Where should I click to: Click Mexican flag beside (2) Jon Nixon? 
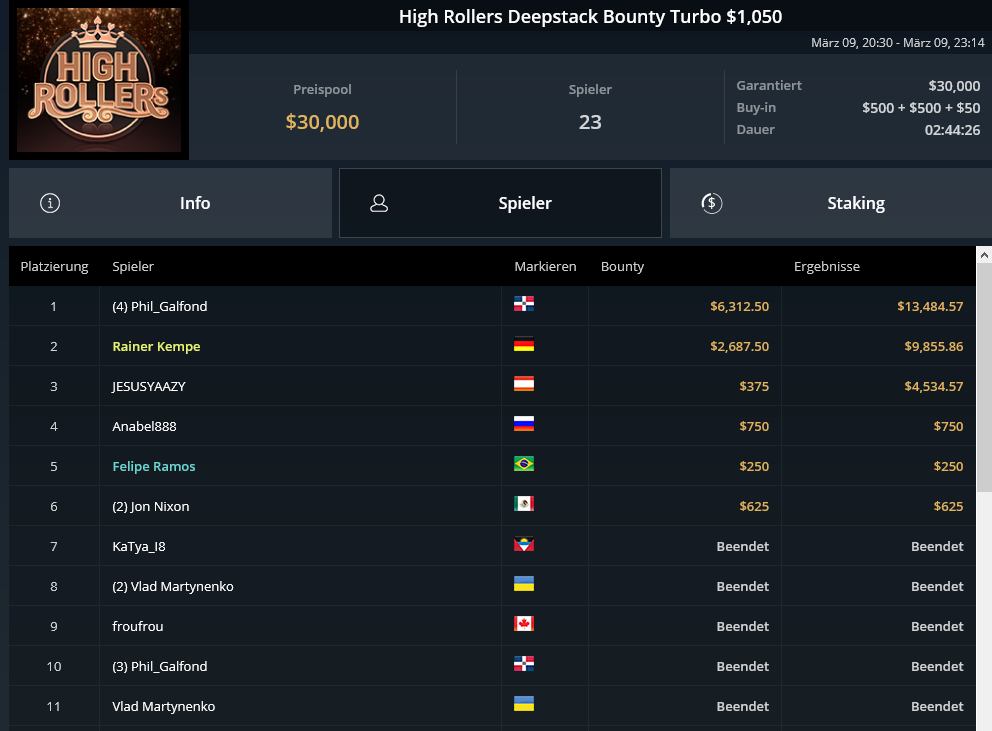(x=524, y=504)
